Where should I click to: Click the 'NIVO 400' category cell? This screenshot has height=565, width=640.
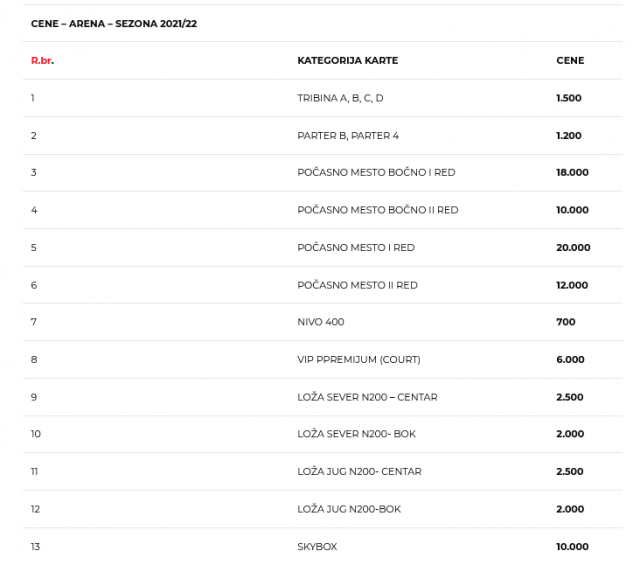320,322
